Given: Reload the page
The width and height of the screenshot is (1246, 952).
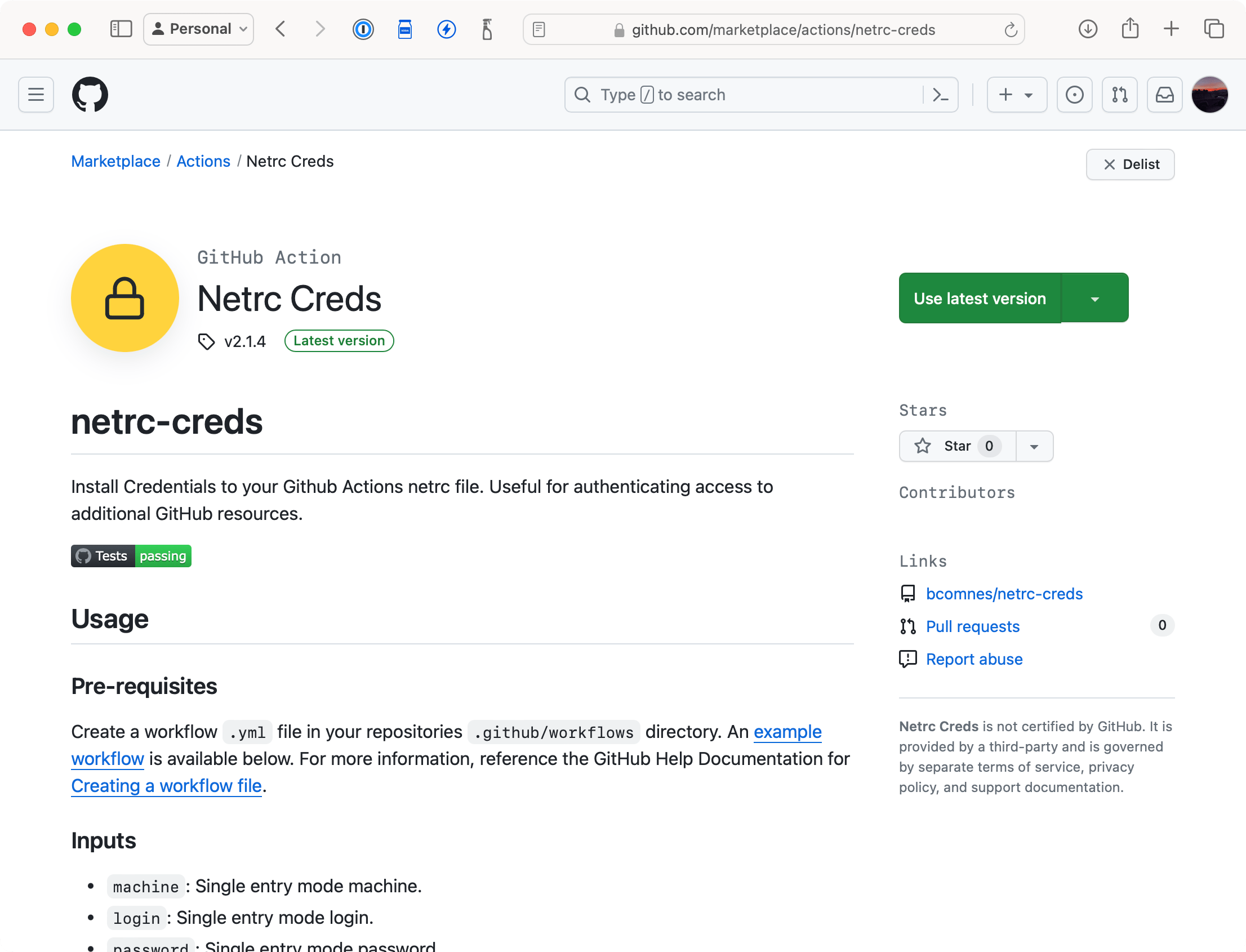Looking at the screenshot, I should tap(1011, 29).
